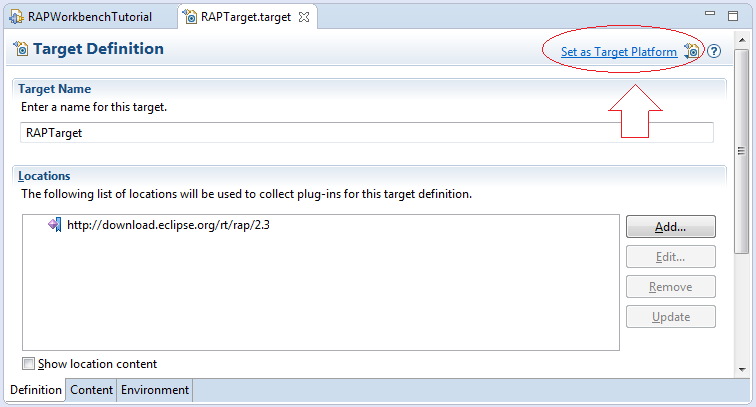Switch to the RAPWorkbenchTutorial editor tab
Viewport: 756px width, 407px height.
point(90,17)
